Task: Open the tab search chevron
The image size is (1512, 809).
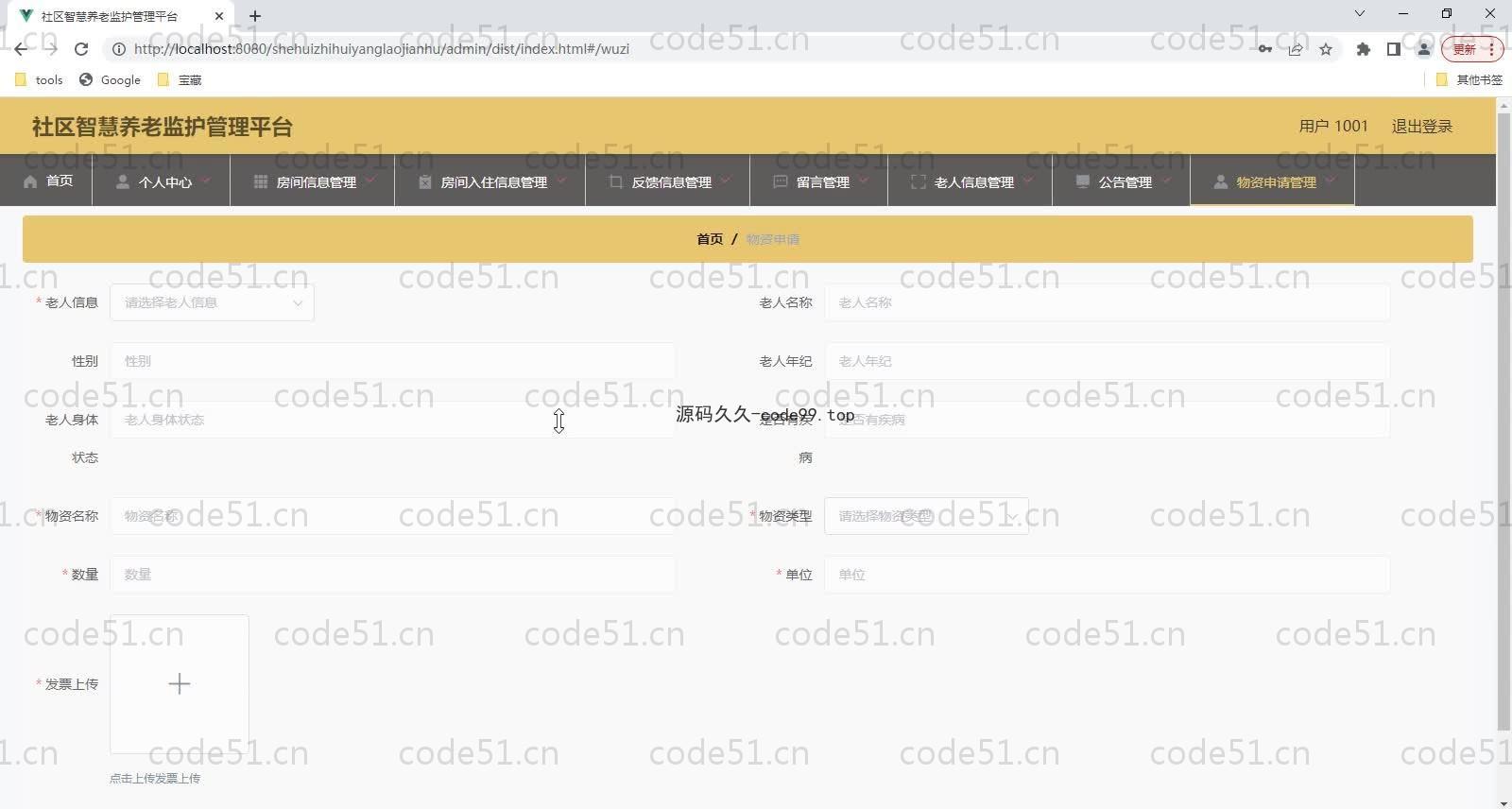Action: pos(1360,14)
